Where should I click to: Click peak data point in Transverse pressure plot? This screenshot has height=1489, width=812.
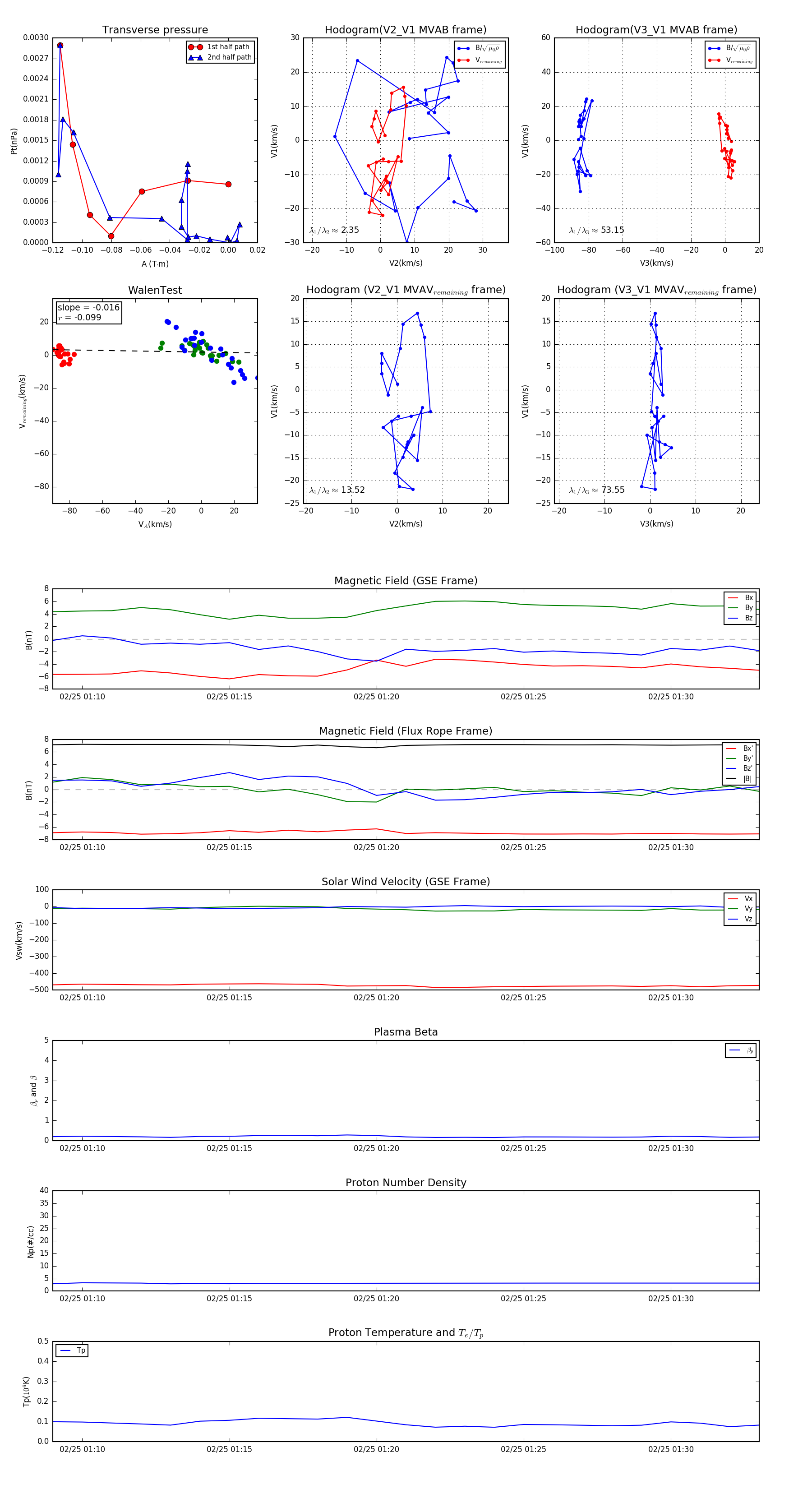[60, 45]
